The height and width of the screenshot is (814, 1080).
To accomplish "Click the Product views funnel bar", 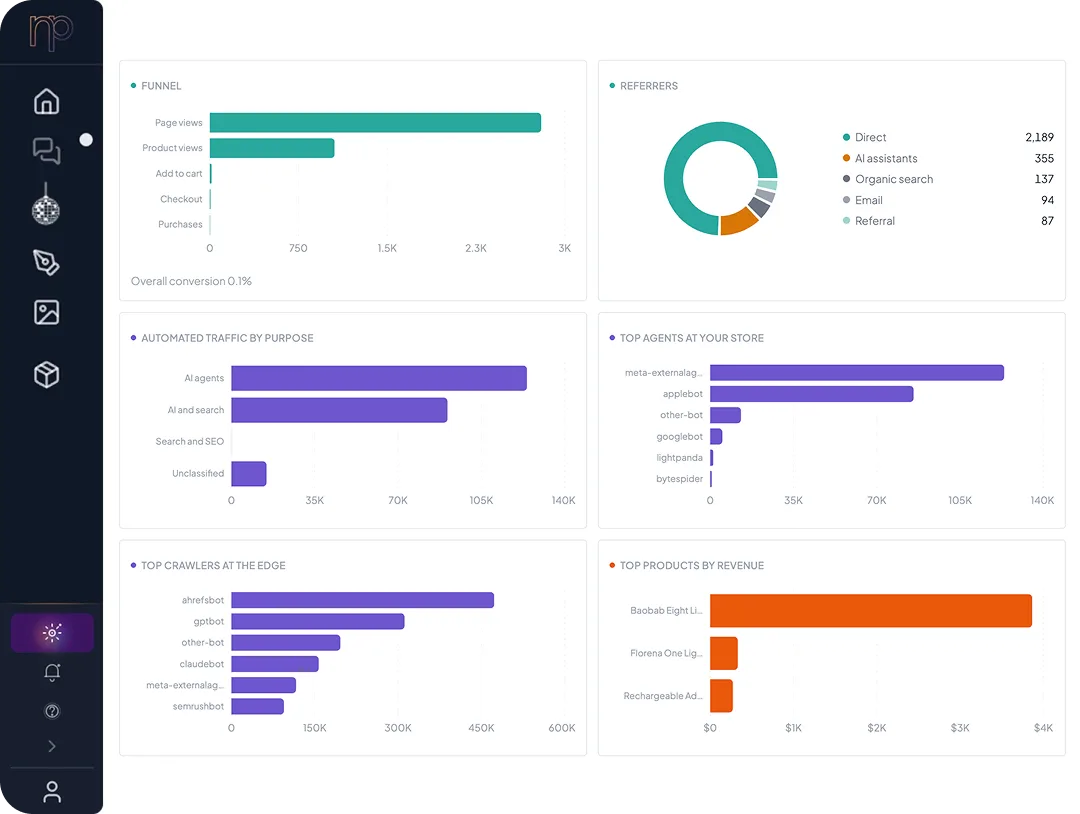I will (x=272, y=148).
